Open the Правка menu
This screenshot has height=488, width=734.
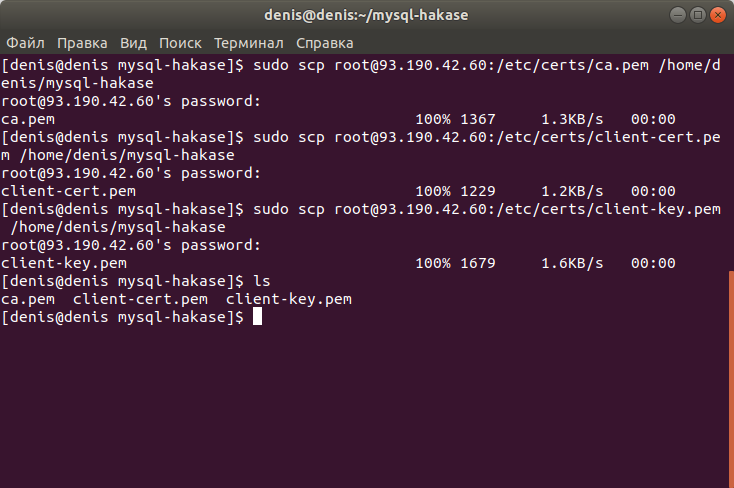[x=82, y=43]
